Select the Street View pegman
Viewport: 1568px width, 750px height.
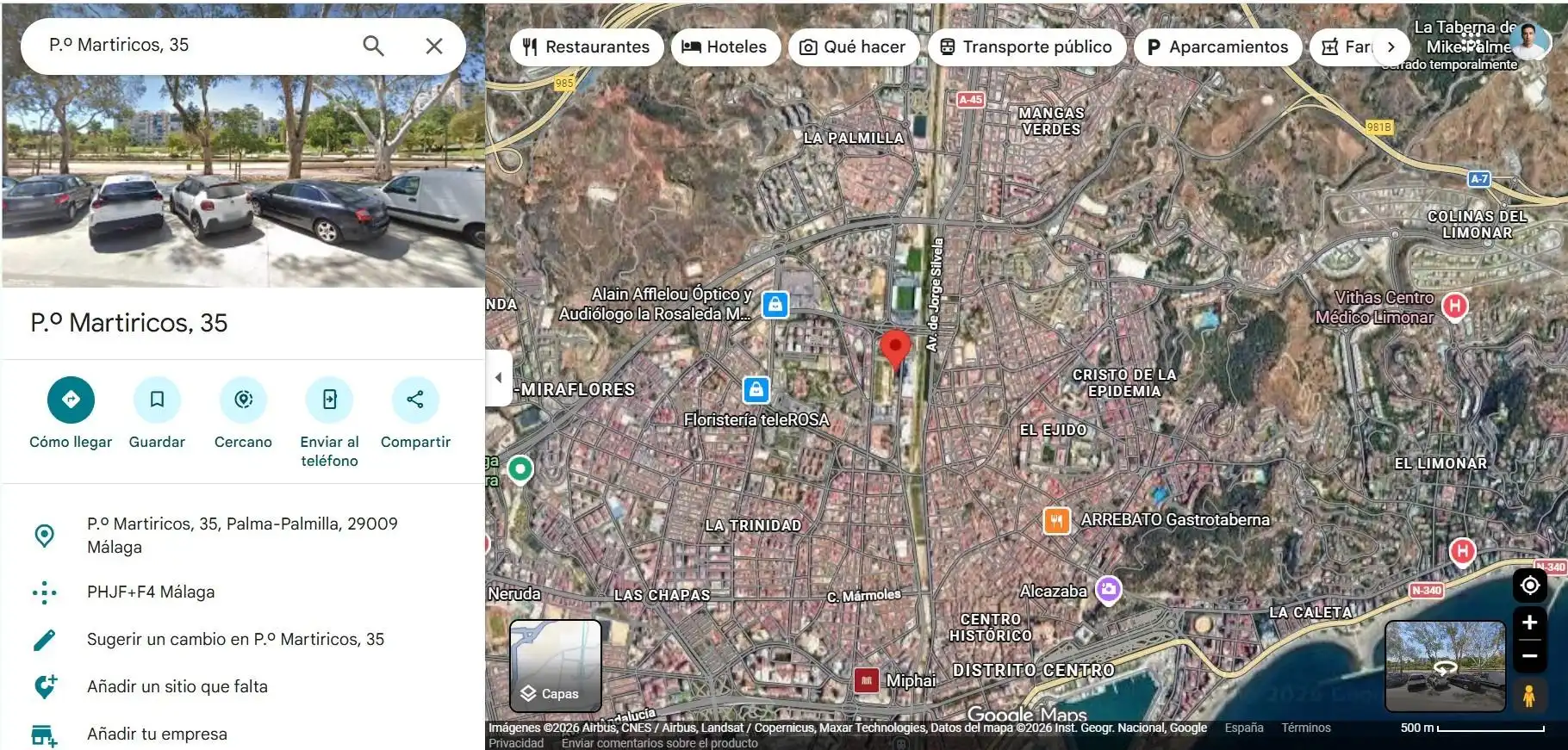pyautogui.click(x=1529, y=695)
